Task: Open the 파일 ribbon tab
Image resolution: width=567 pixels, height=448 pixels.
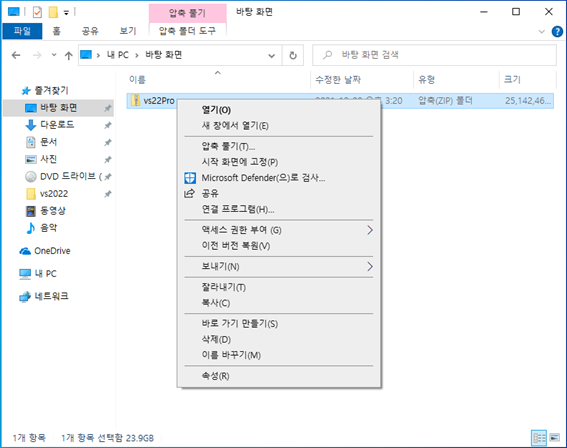Action: [22, 31]
